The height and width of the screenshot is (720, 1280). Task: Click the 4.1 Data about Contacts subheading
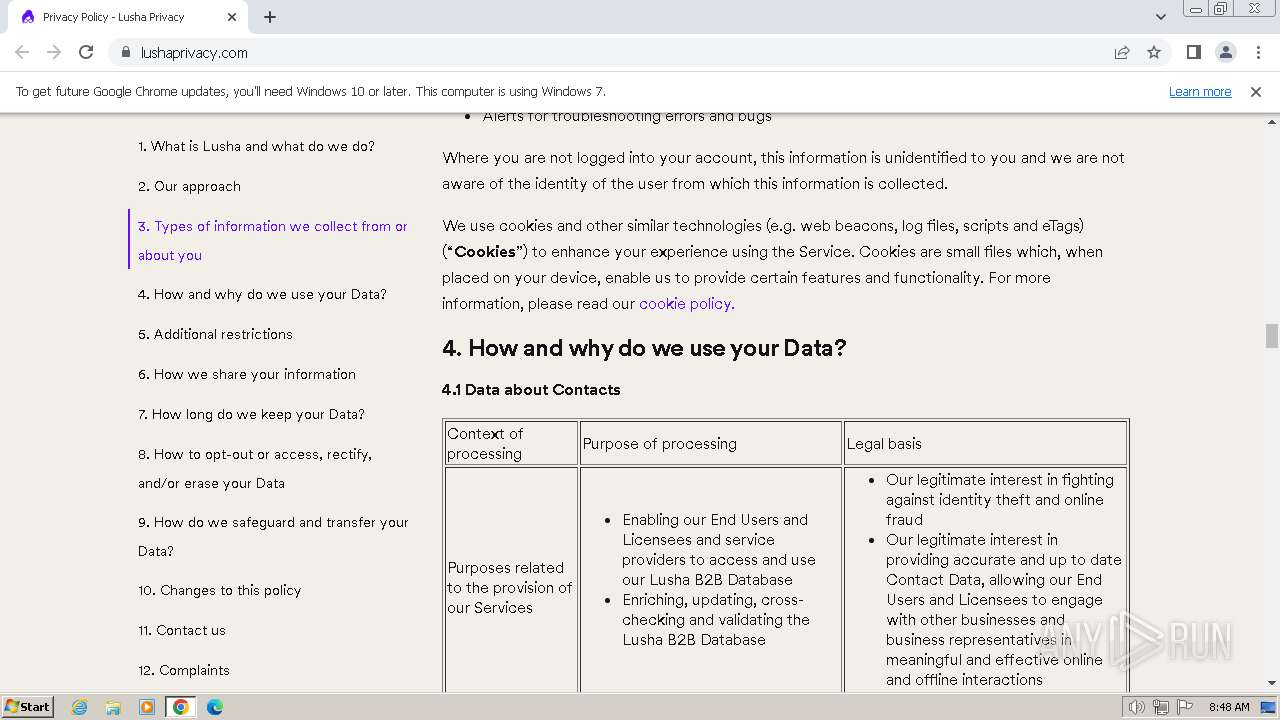point(531,390)
